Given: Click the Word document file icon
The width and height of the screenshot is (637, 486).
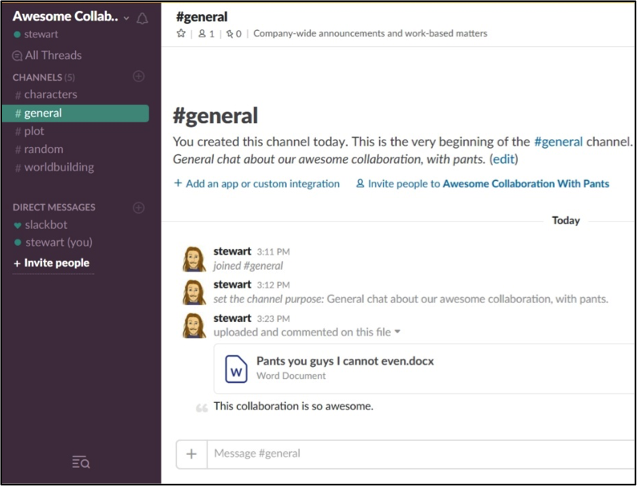Looking at the screenshot, I should pyautogui.click(x=238, y=368).
